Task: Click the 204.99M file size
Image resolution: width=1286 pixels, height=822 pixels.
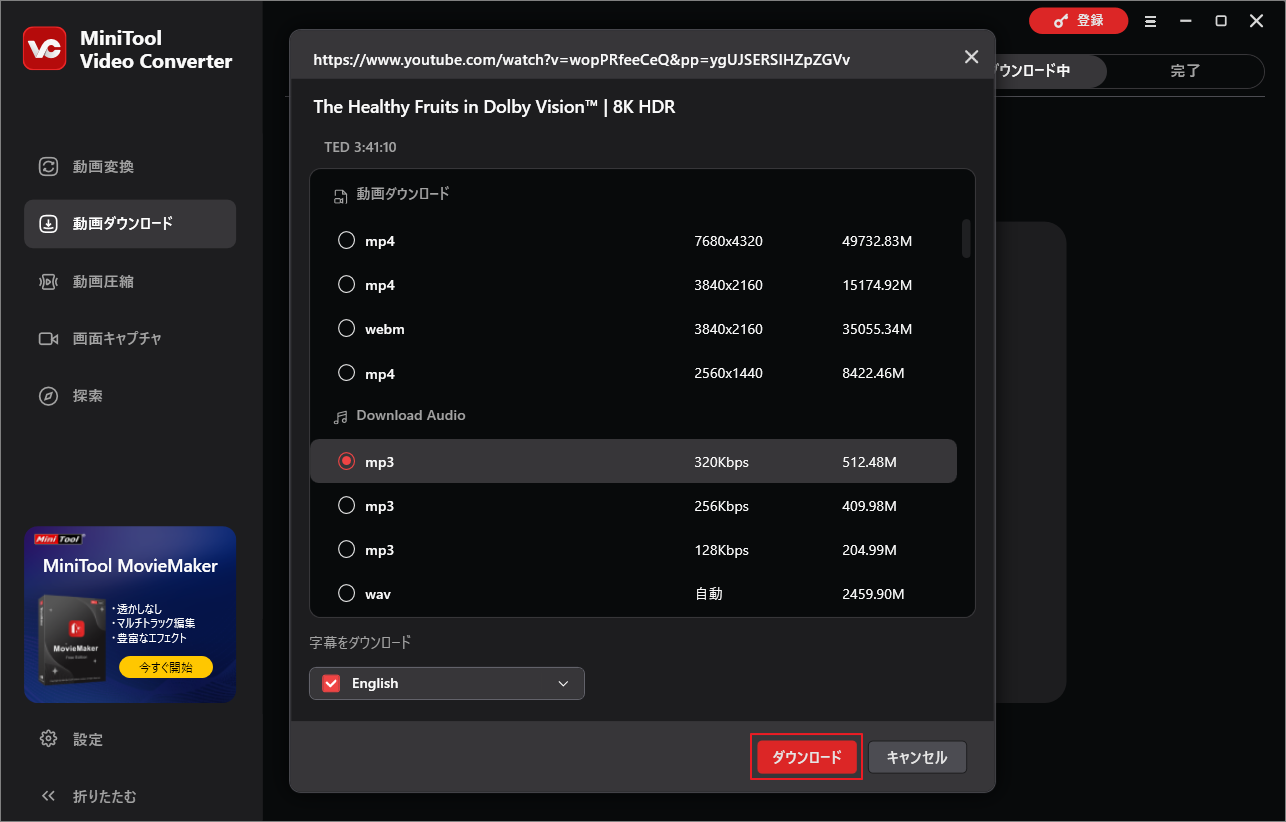Action: 869,550
